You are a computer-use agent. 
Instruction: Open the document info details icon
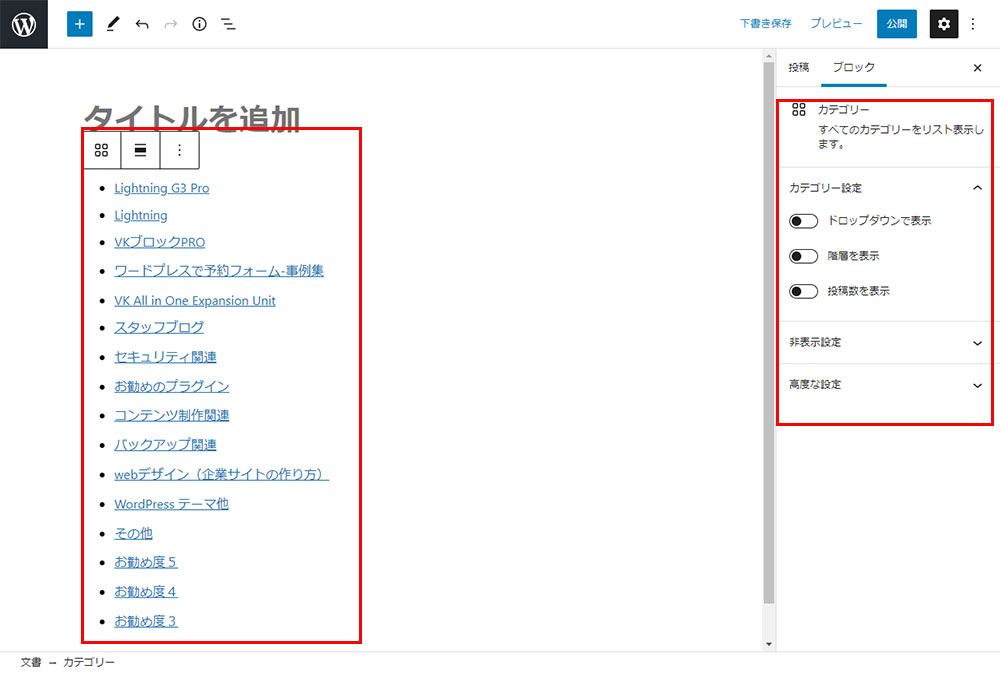[199, 24]
